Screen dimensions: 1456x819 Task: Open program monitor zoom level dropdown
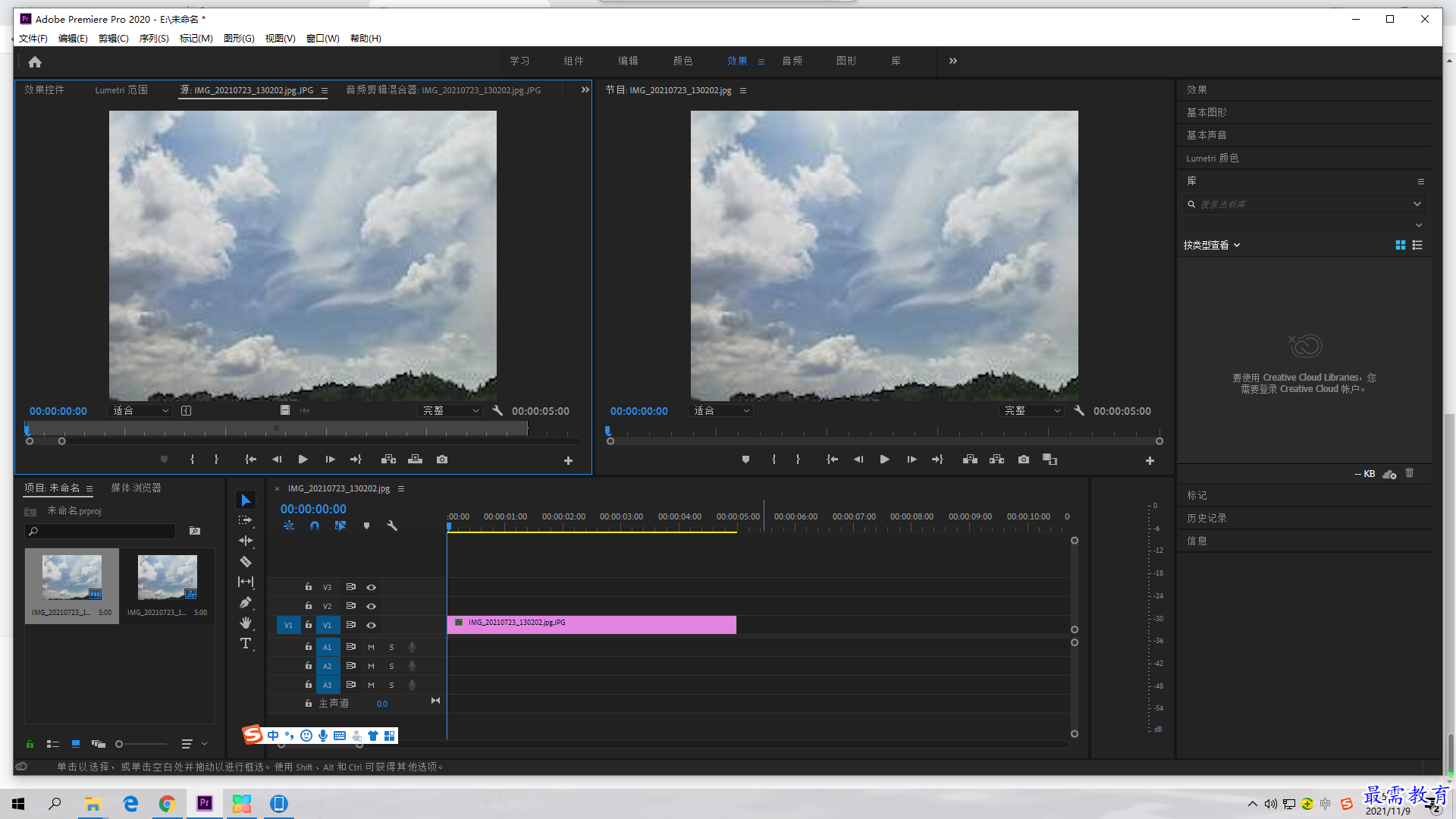(x=721, y=410)
